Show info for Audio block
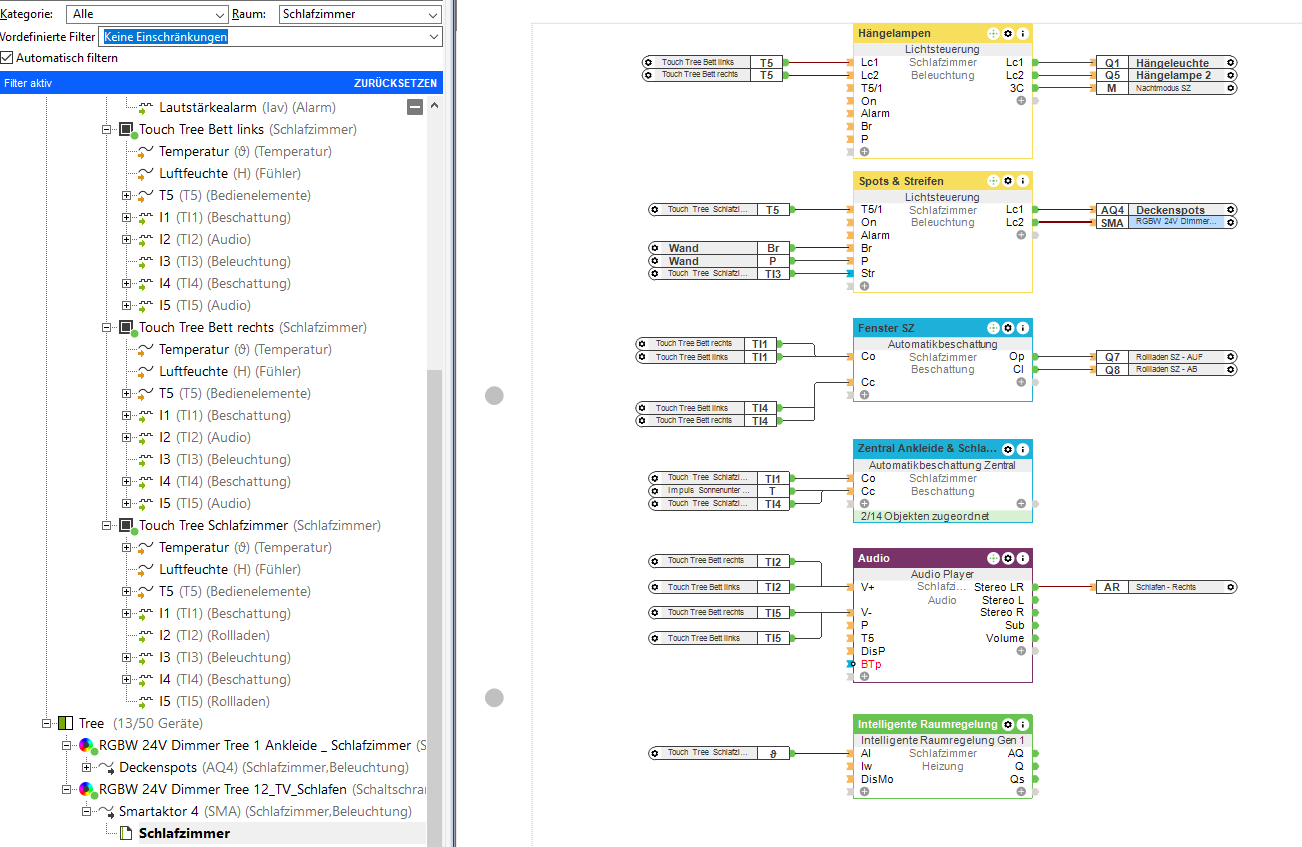Viewport: 1302px width, 847px height. 1023,558
